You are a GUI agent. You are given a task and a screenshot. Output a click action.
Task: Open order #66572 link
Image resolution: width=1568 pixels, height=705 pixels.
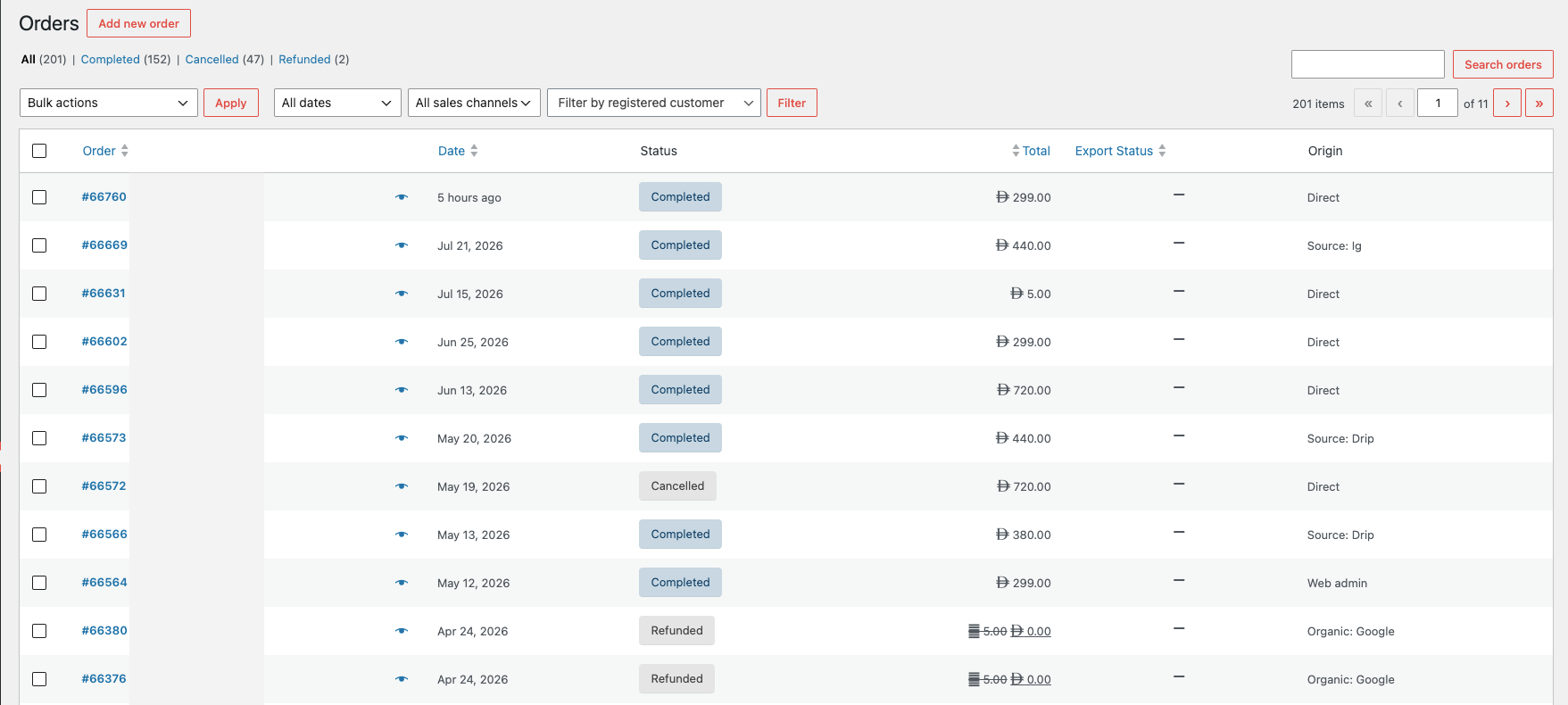(x=104, y=485)
